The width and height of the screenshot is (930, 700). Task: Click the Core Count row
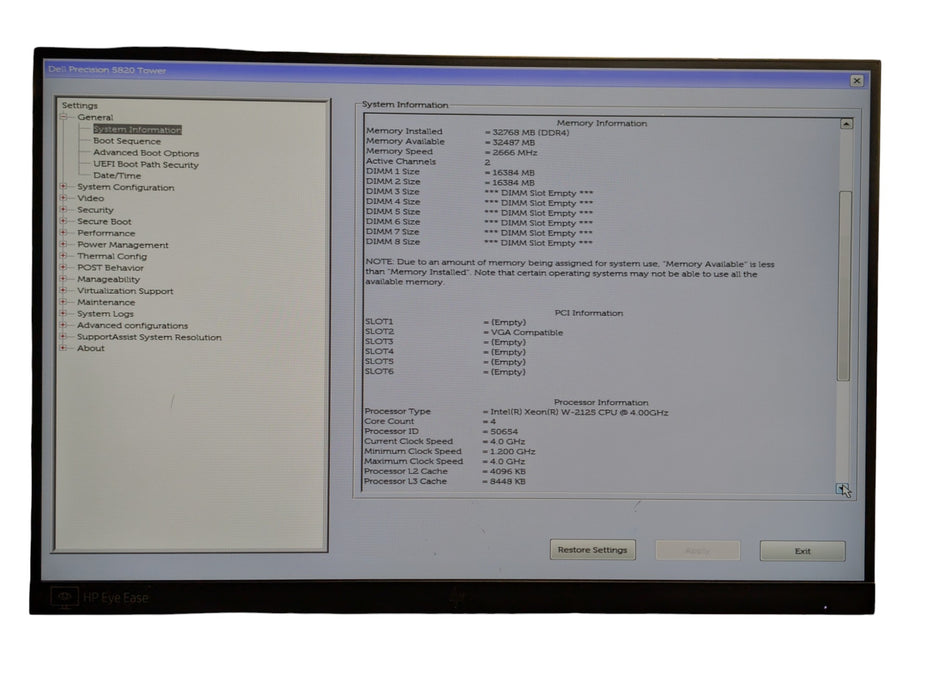430,421
